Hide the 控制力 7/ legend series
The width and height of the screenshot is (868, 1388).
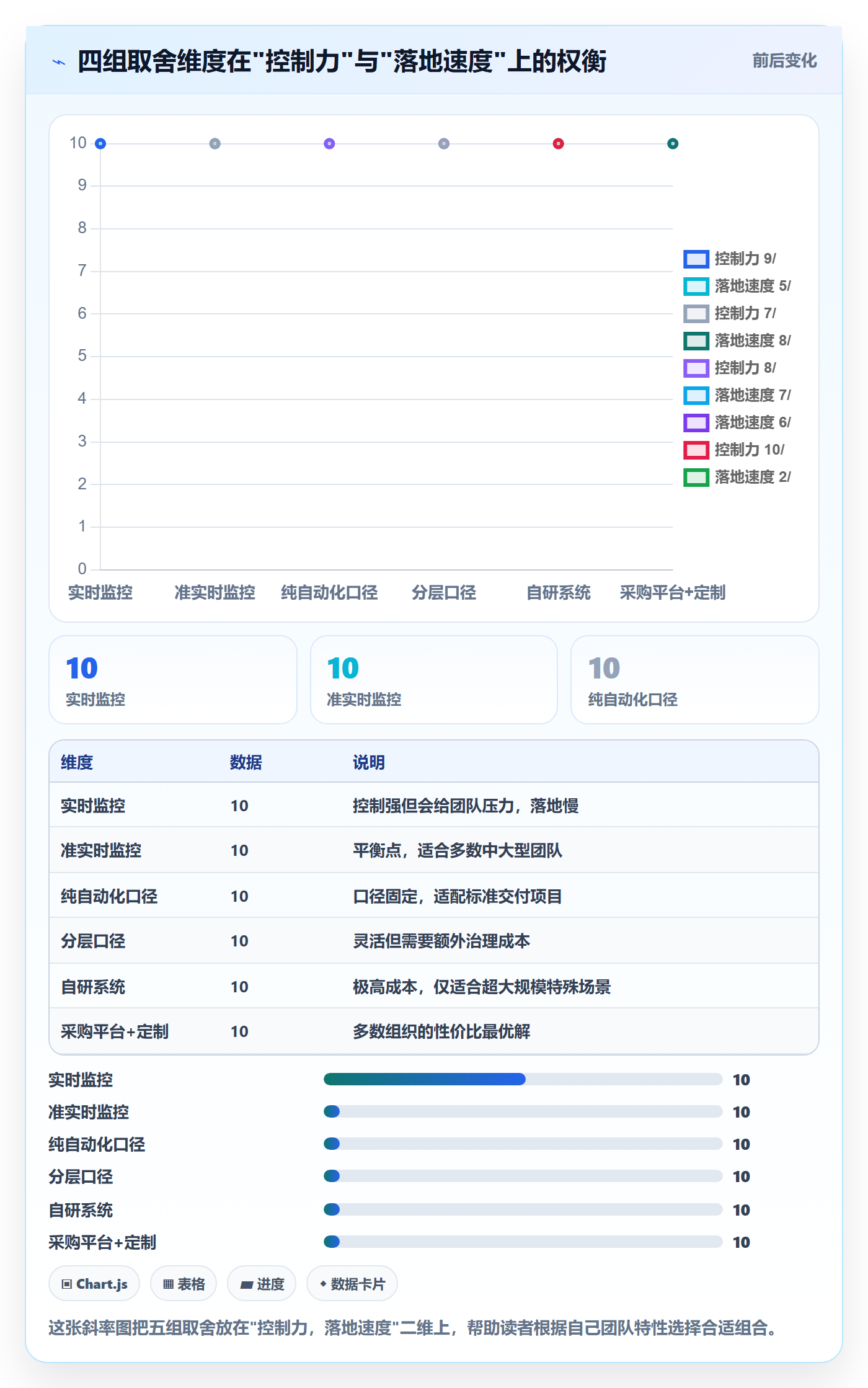pos(730,313)
